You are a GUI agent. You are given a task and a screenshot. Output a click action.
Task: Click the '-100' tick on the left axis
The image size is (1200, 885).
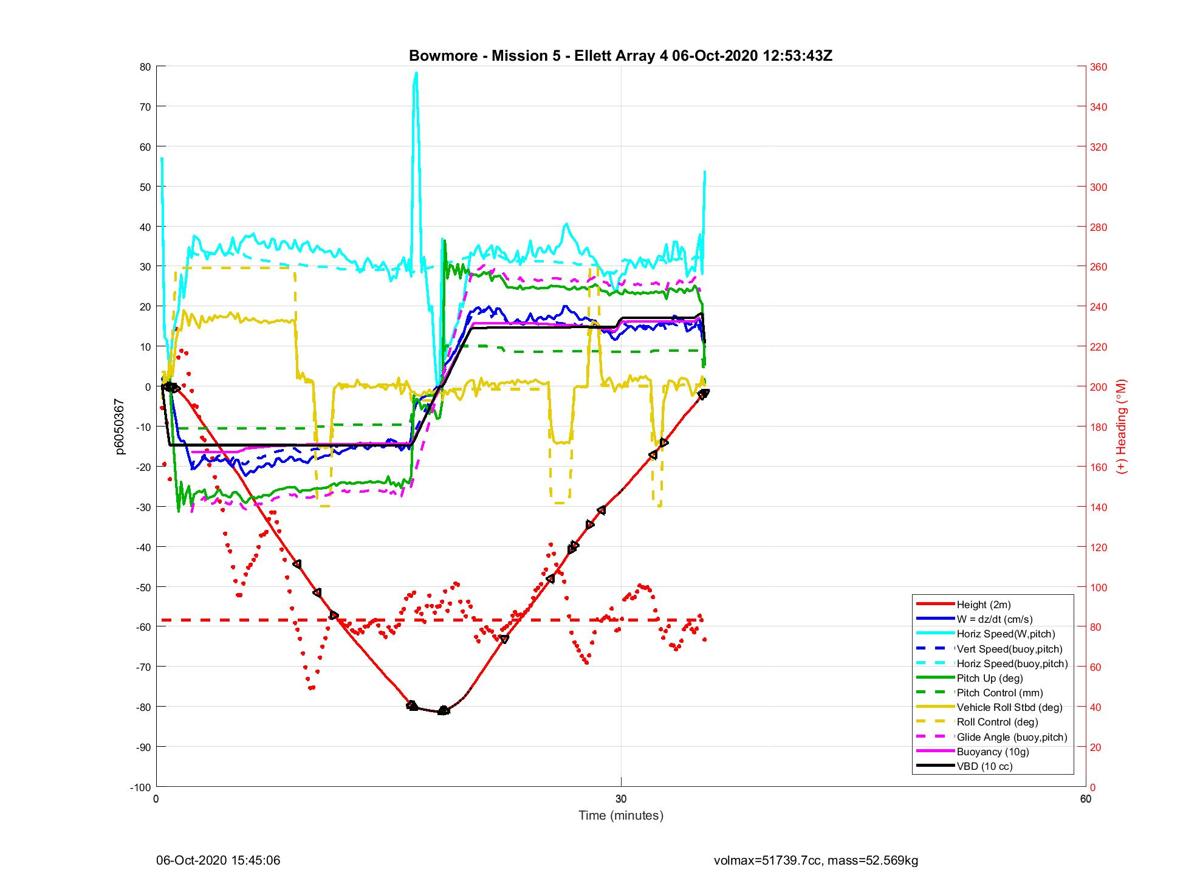139,787
